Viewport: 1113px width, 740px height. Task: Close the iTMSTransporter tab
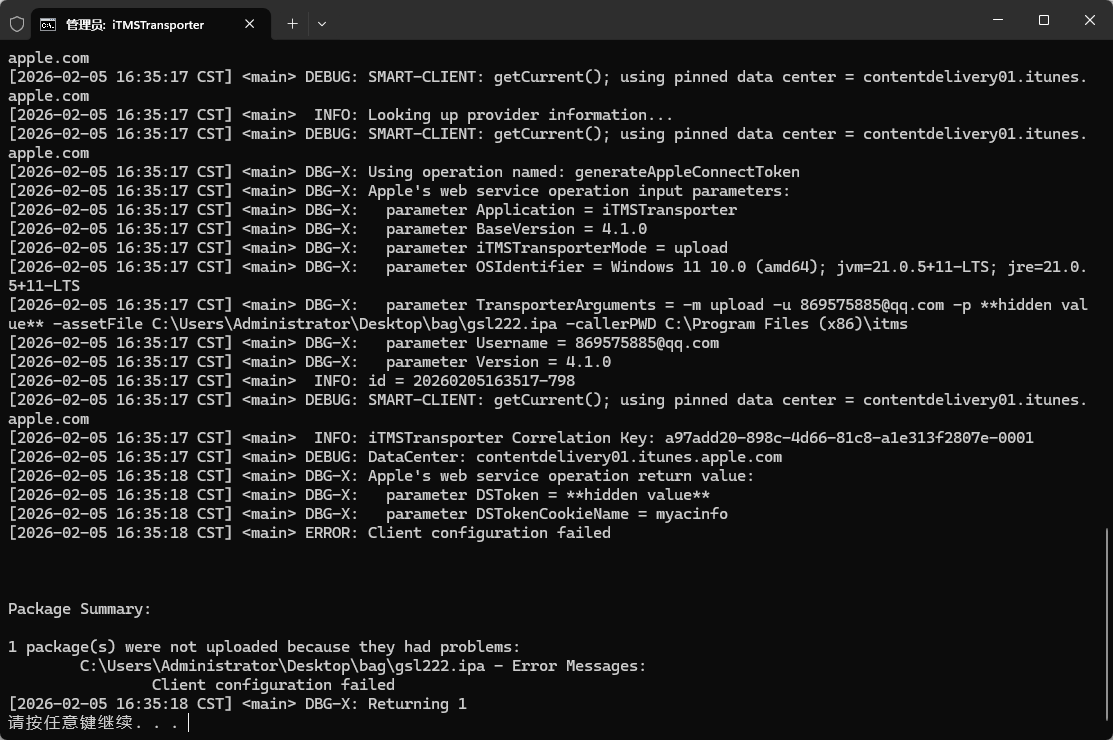tap(249, 24)
